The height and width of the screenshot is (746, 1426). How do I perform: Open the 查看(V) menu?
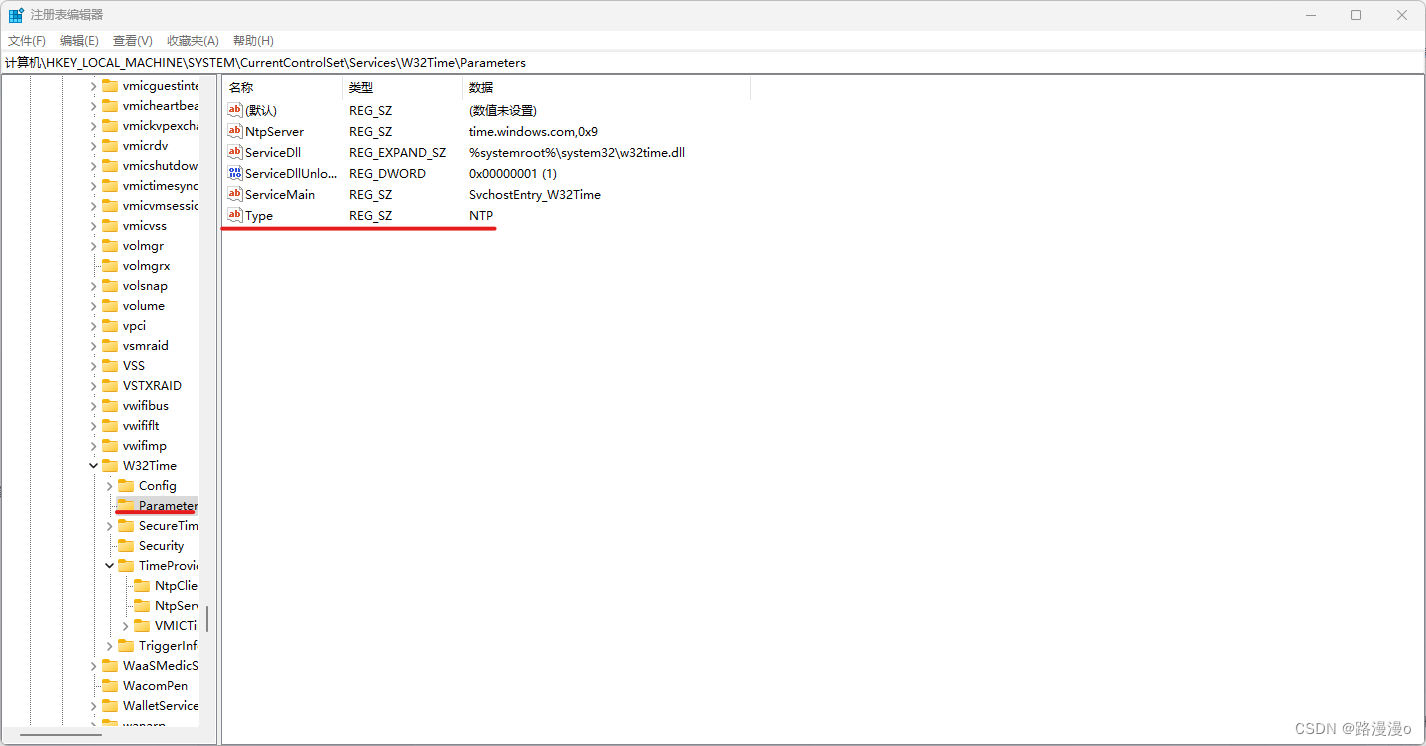click(x=132, y=40)
